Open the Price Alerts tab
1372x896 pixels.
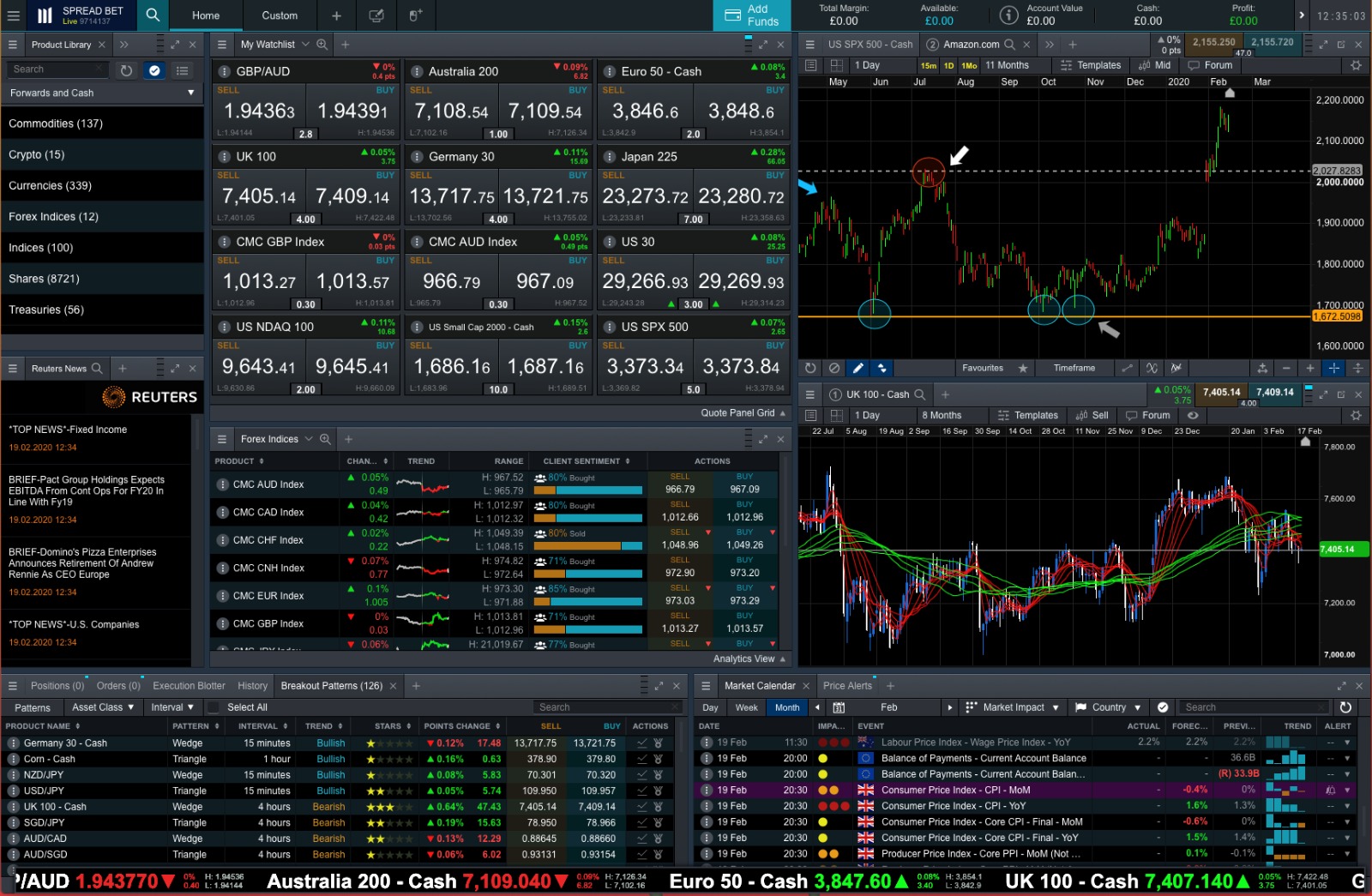(x=847, y=686)
